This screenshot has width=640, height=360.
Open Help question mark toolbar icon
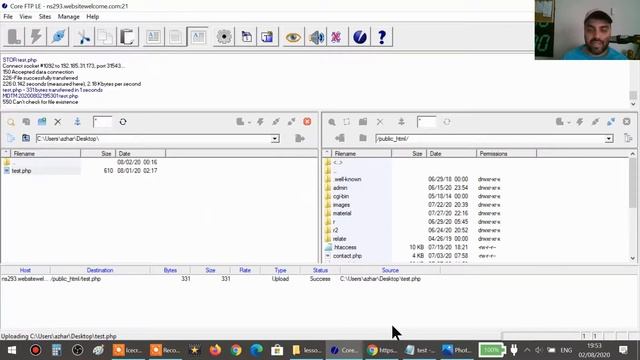(x=382, y=37)
